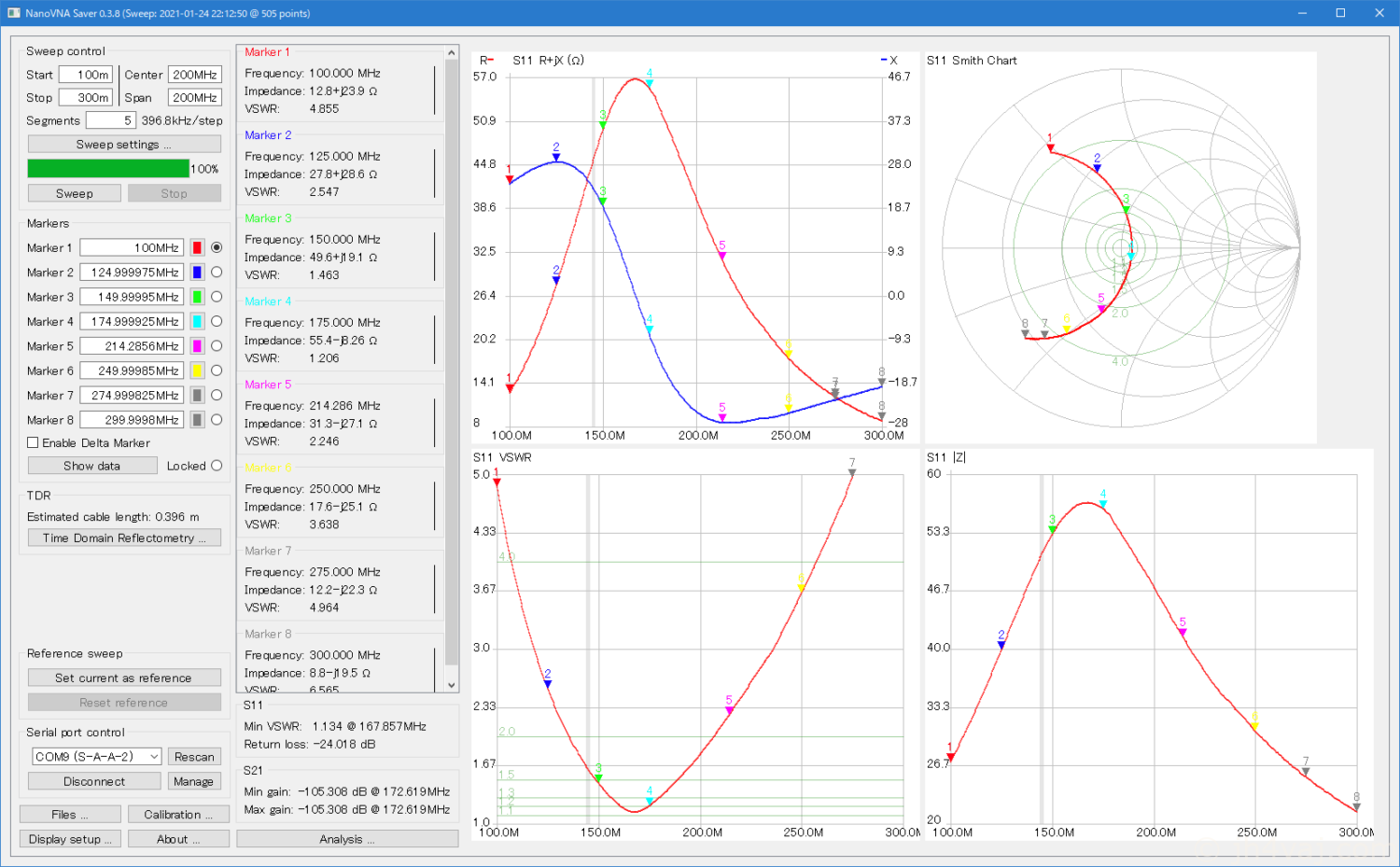Click Set current as reference
This screenshot has width=1400, height=867.
pyautogui.click(x=124, y=678)
